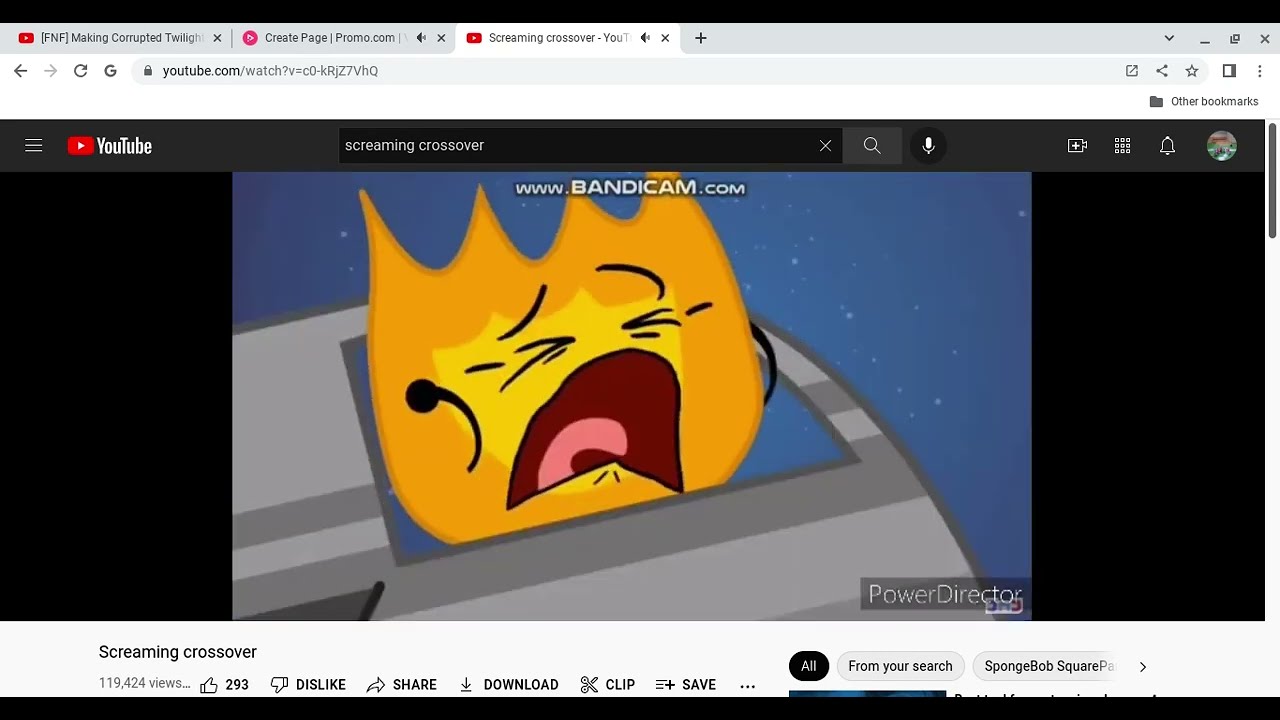
Task: Open a new browser tab
Action: [701, 38]
